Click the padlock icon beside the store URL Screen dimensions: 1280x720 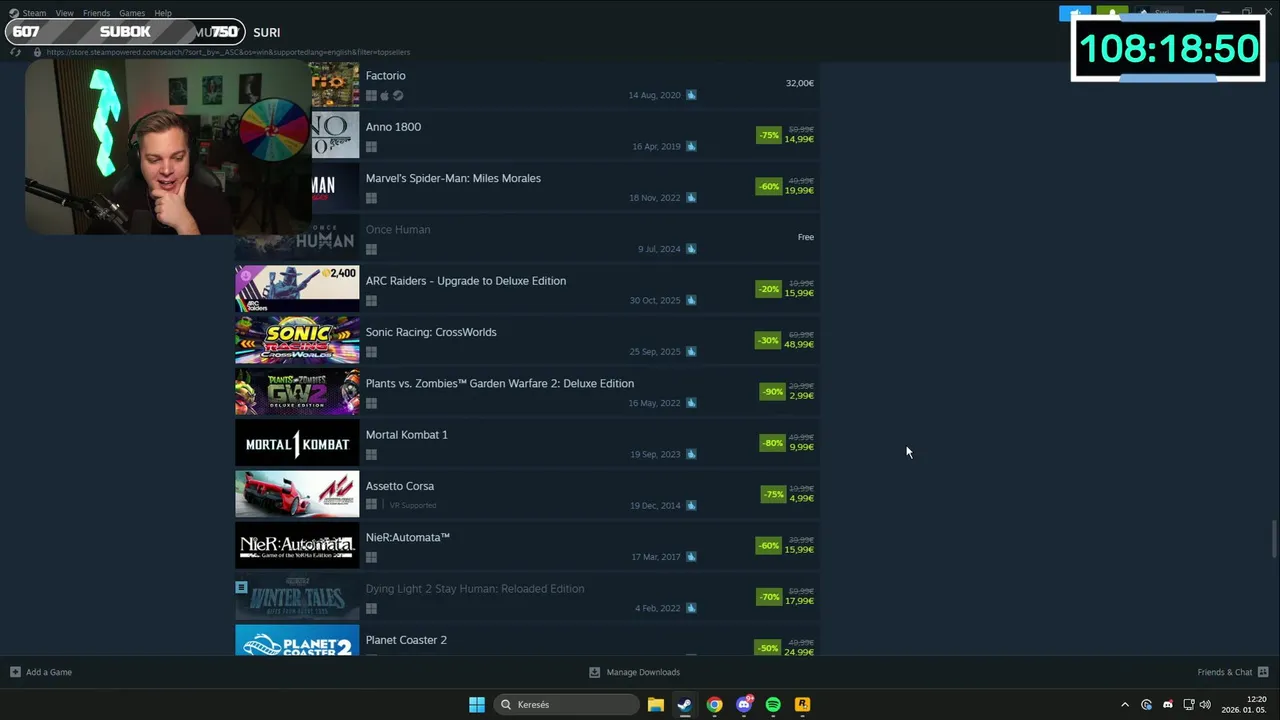[x=37, y=52]
